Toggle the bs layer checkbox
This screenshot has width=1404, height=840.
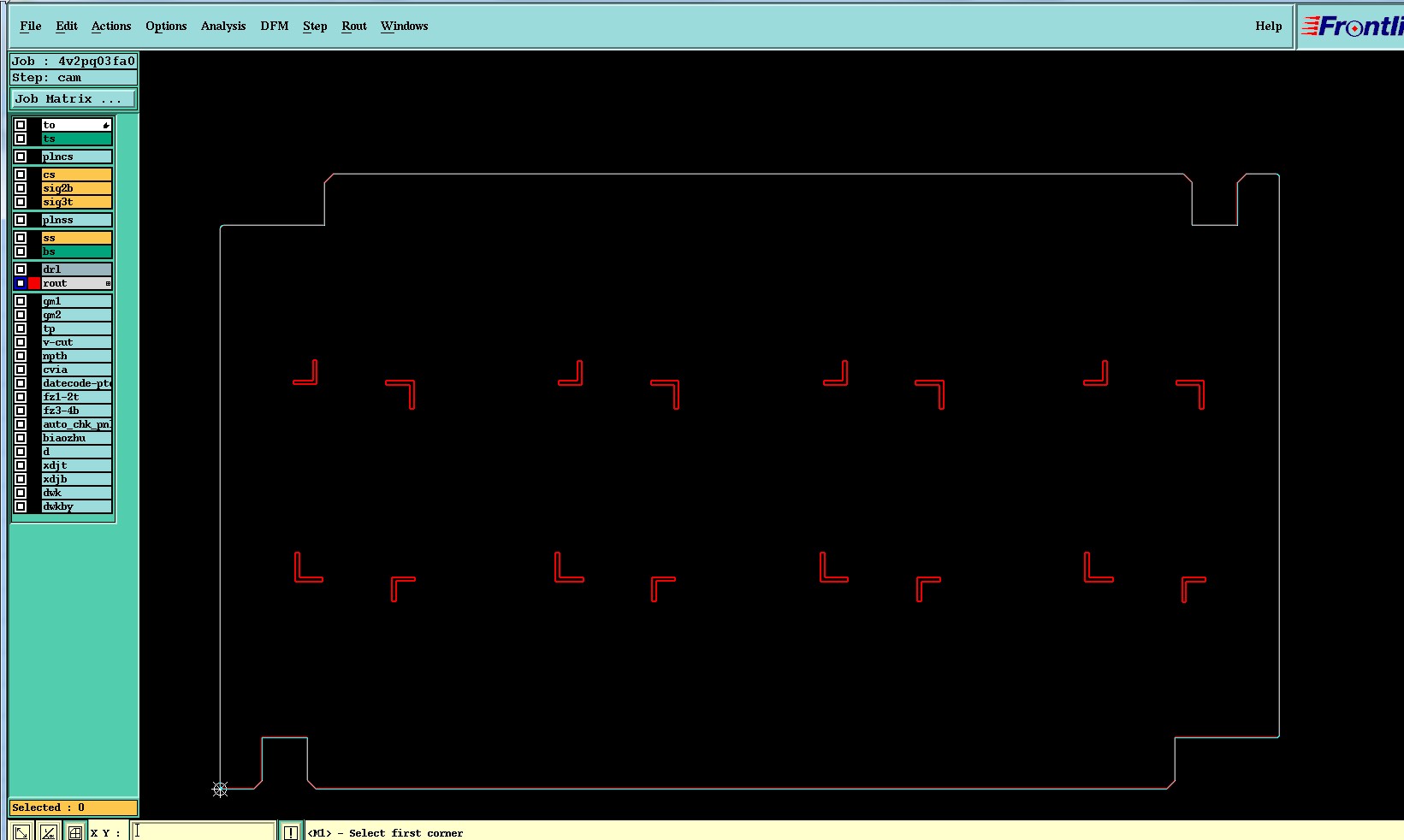21,251
